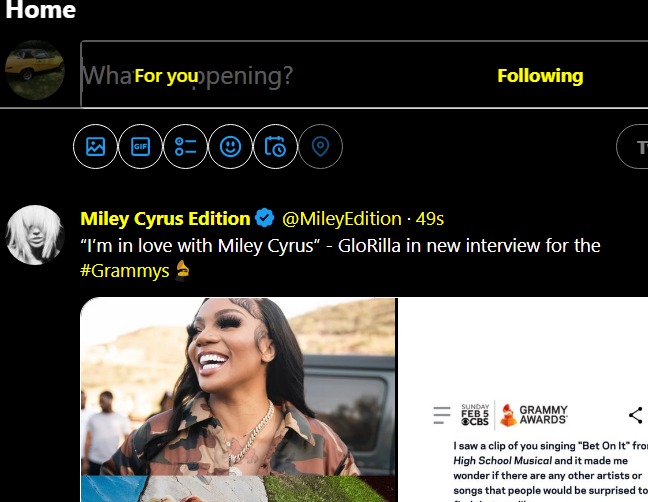Open the GloRilla photo in the tweet
This screenshot has height=502, width=648.
click(x=238, y=386)
